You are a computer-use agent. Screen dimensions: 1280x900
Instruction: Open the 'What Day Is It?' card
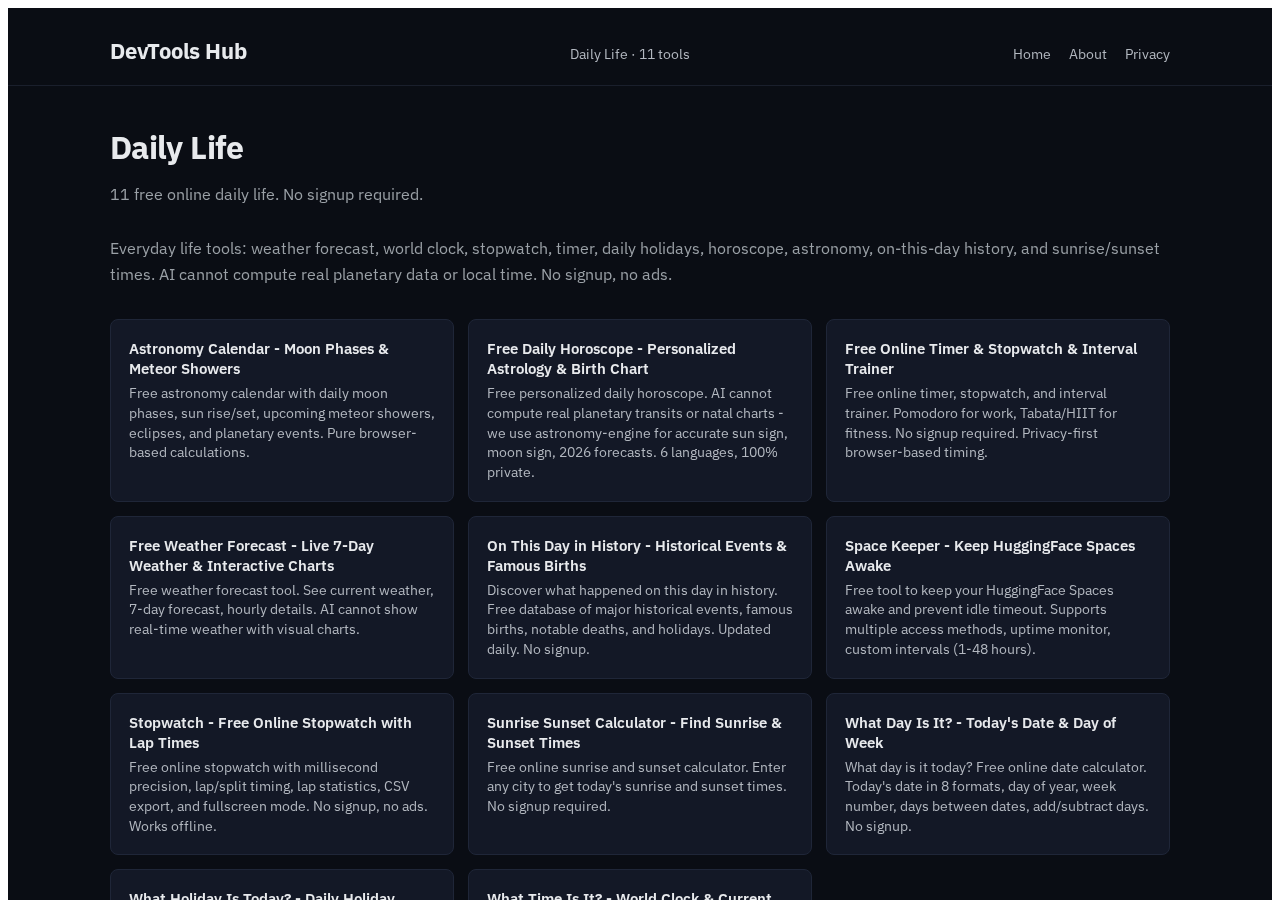pos(998,774)
